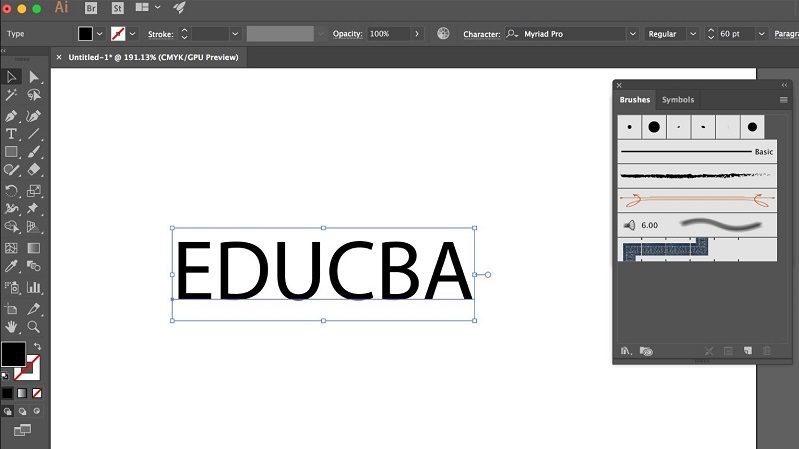Image resolution: width=799 pixels, height=449 pixels.
Task: Click the Recolor Artwork wheel icon
Action: [443, 34]
